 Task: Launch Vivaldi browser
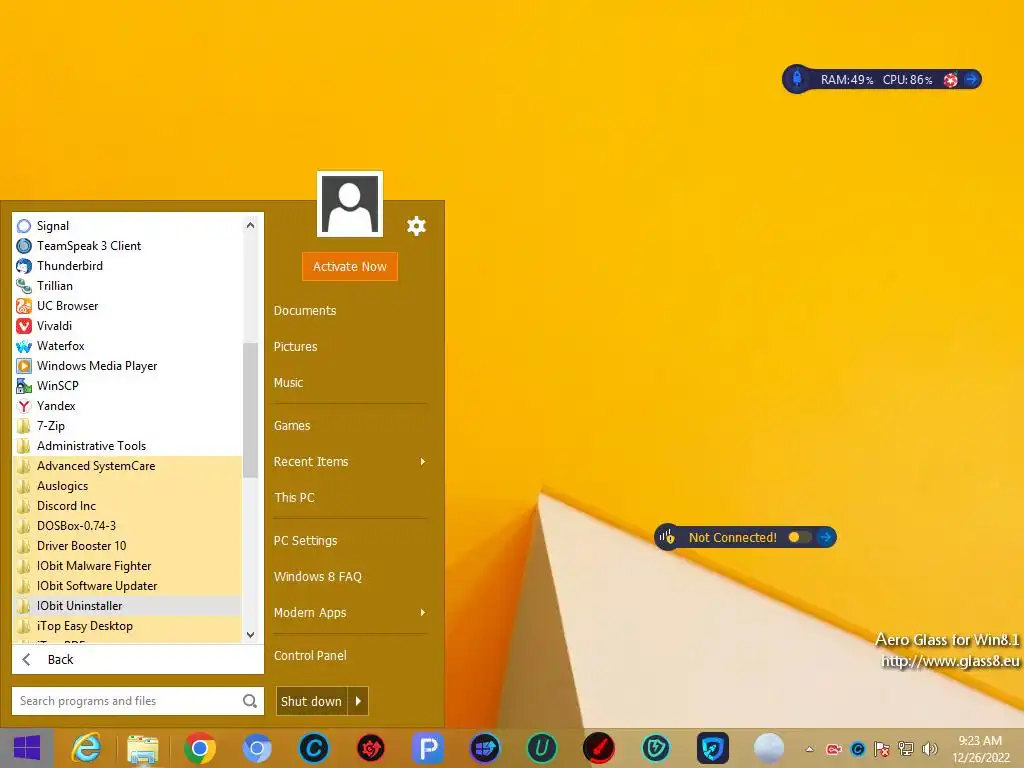127,326
